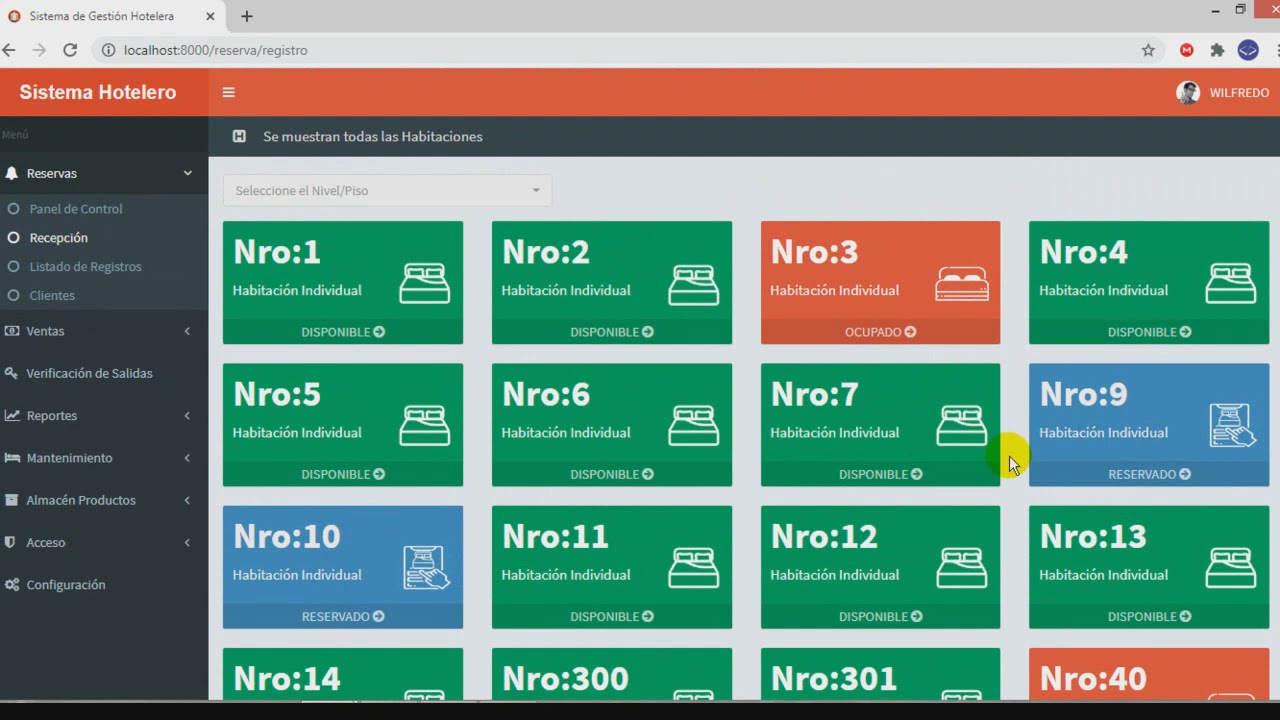This screenshot has width=1280, height=720.
Task: Click the bed icon on room Nro:12
Action: (x=962, y=567)
